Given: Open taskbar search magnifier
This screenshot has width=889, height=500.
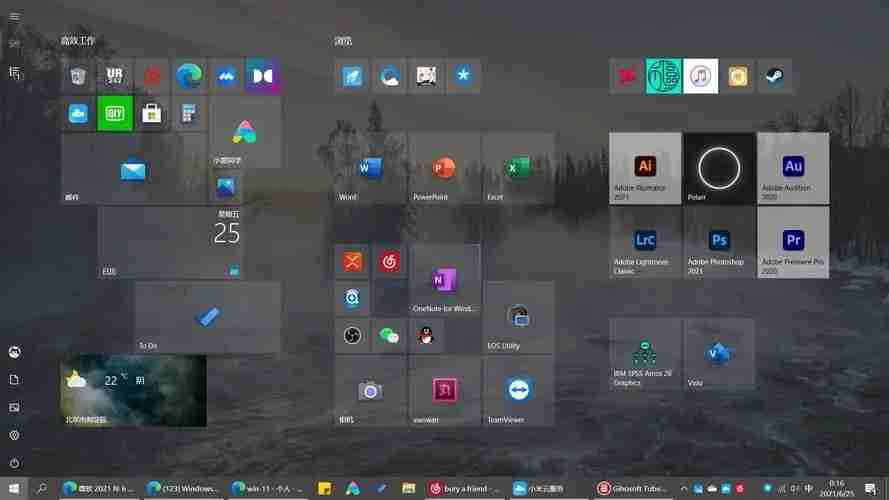Looking at the screenshot, I should point(42,488).
